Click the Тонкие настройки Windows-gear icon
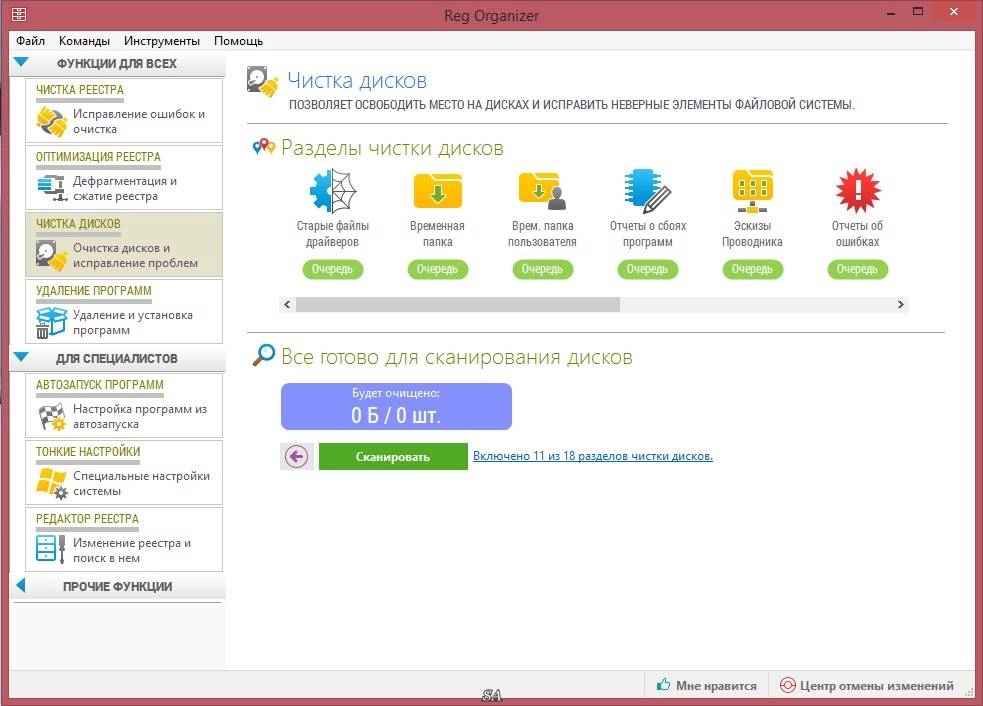 click(51, 483)
